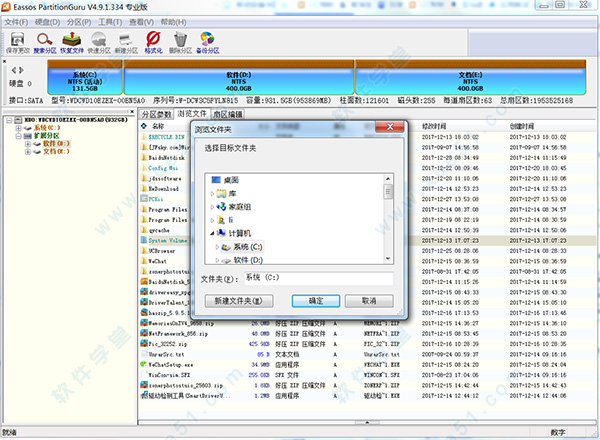600x440 pixels.
Task: Cancel the dialog with 取消 button
Action: coord(369,301)
